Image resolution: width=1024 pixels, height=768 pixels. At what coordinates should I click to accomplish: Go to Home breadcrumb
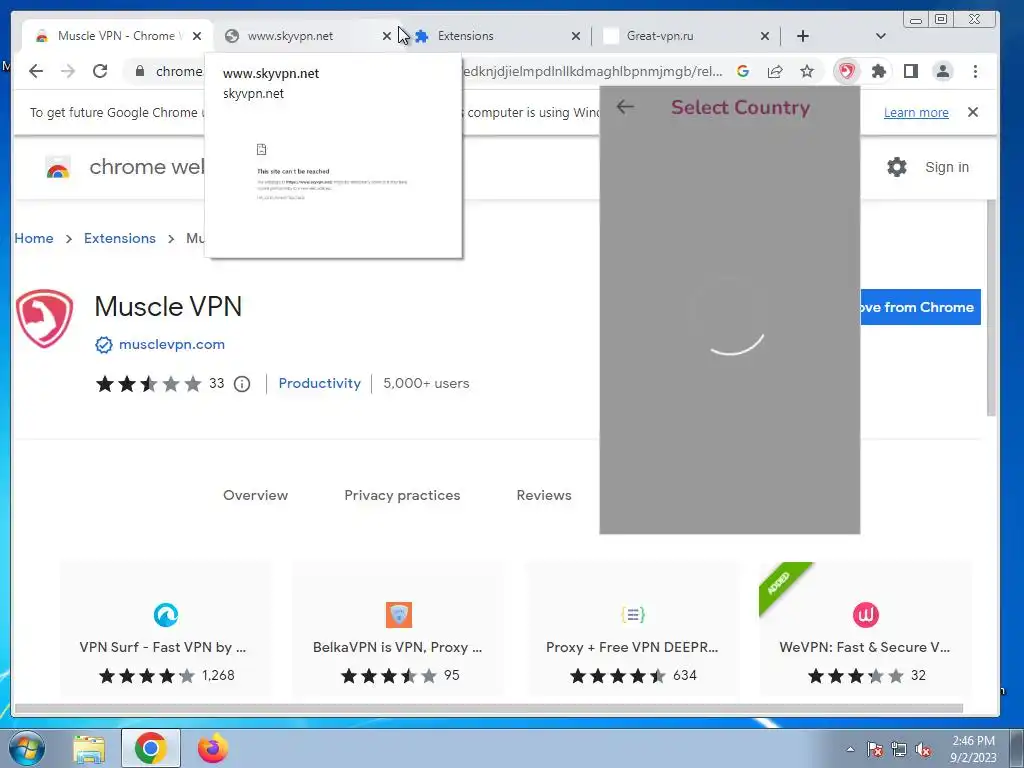(x=34, y=238)
